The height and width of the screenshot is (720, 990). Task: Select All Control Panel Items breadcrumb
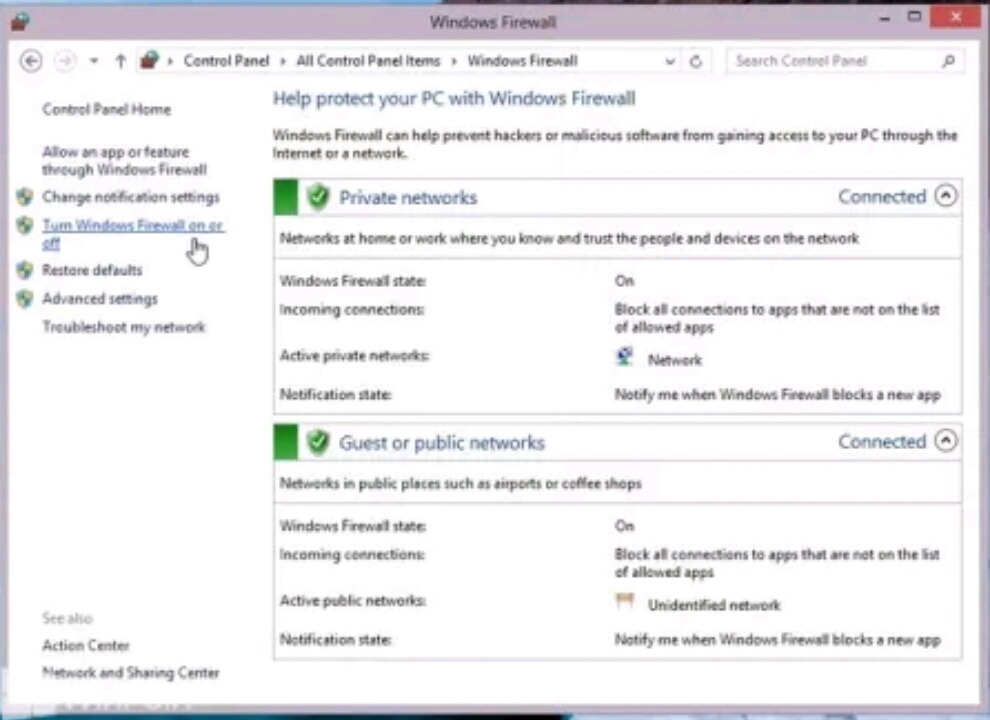(x=368, y=61)
